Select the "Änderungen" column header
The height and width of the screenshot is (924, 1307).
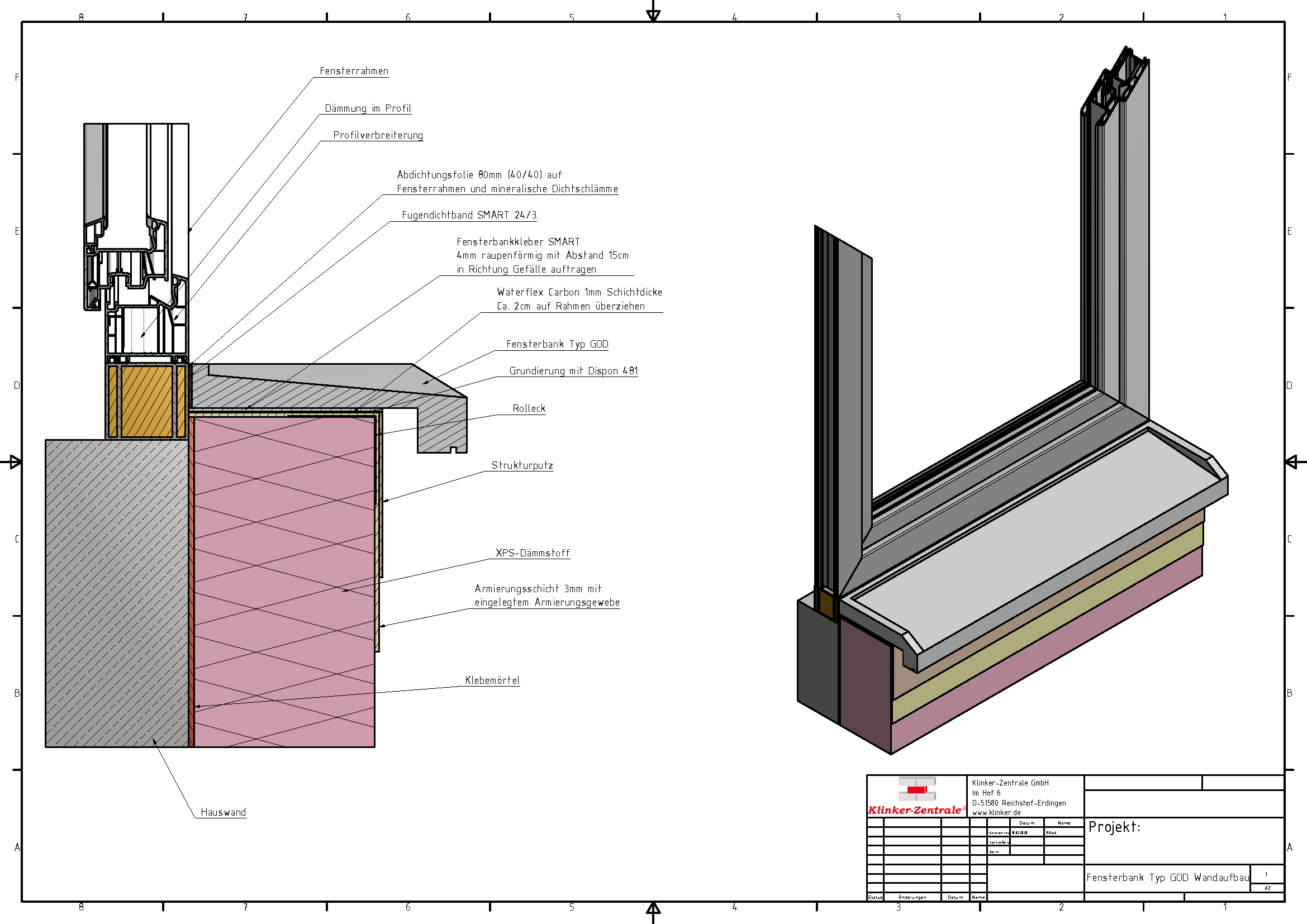coord(912,897)
